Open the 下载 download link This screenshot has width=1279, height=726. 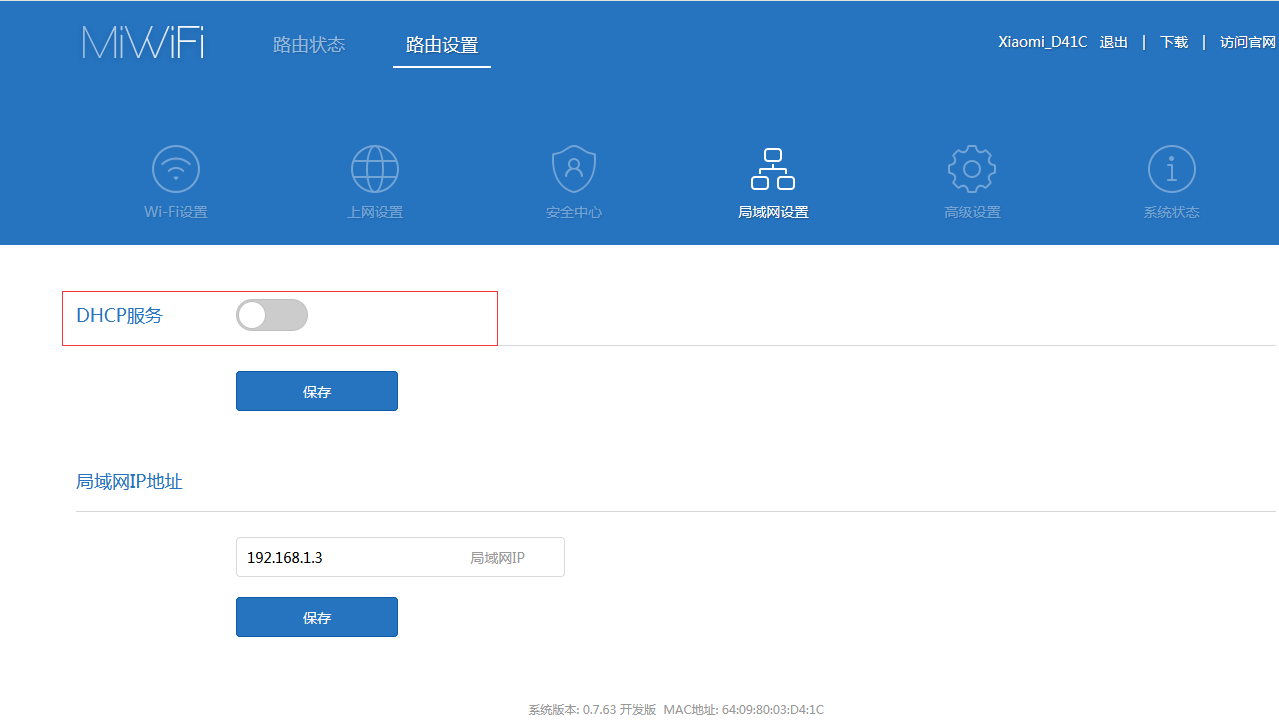point(1174,42)
